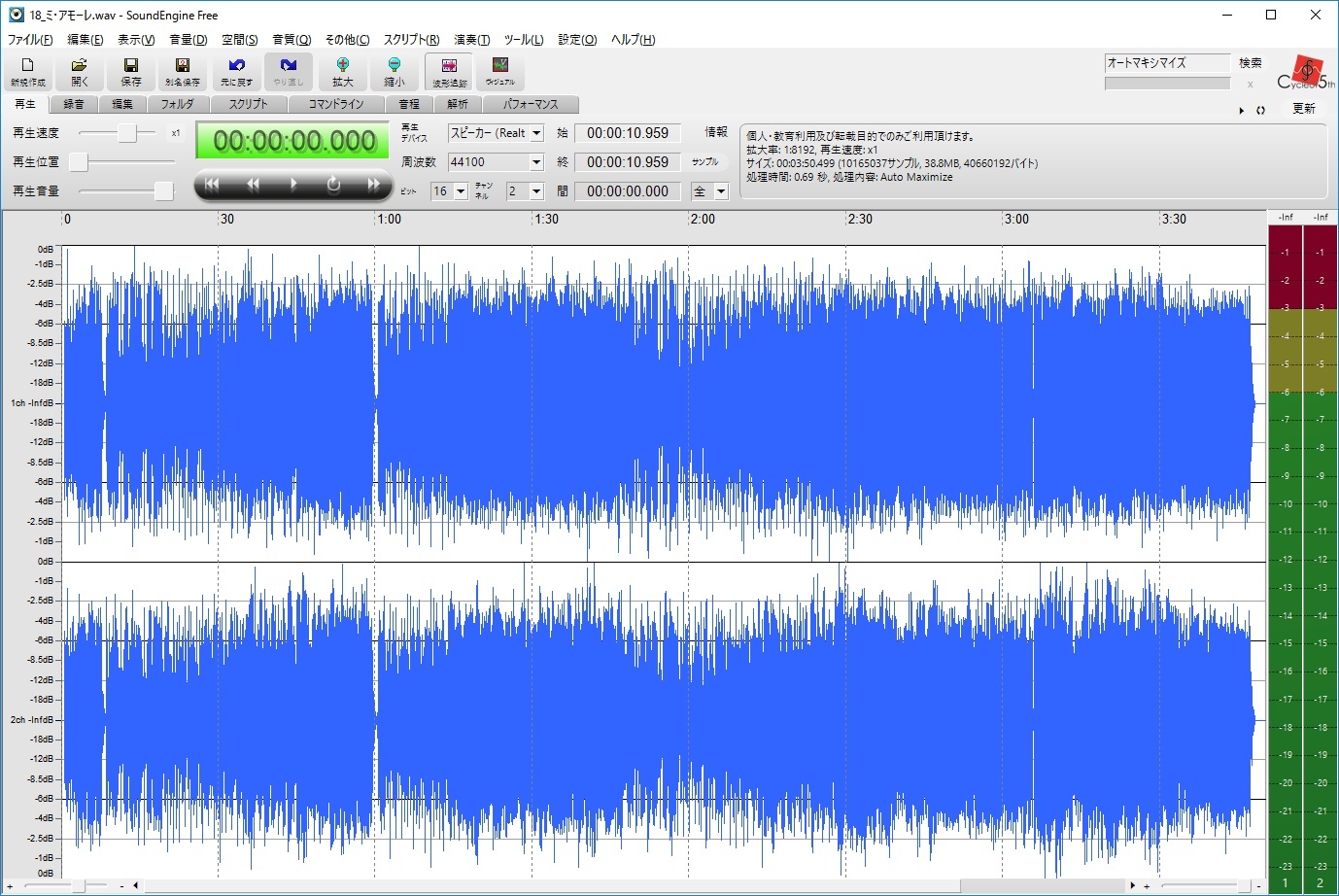Click the small refresh arrows icon near 更新
Viewport: 1339px width, 896px height.
1260,110
